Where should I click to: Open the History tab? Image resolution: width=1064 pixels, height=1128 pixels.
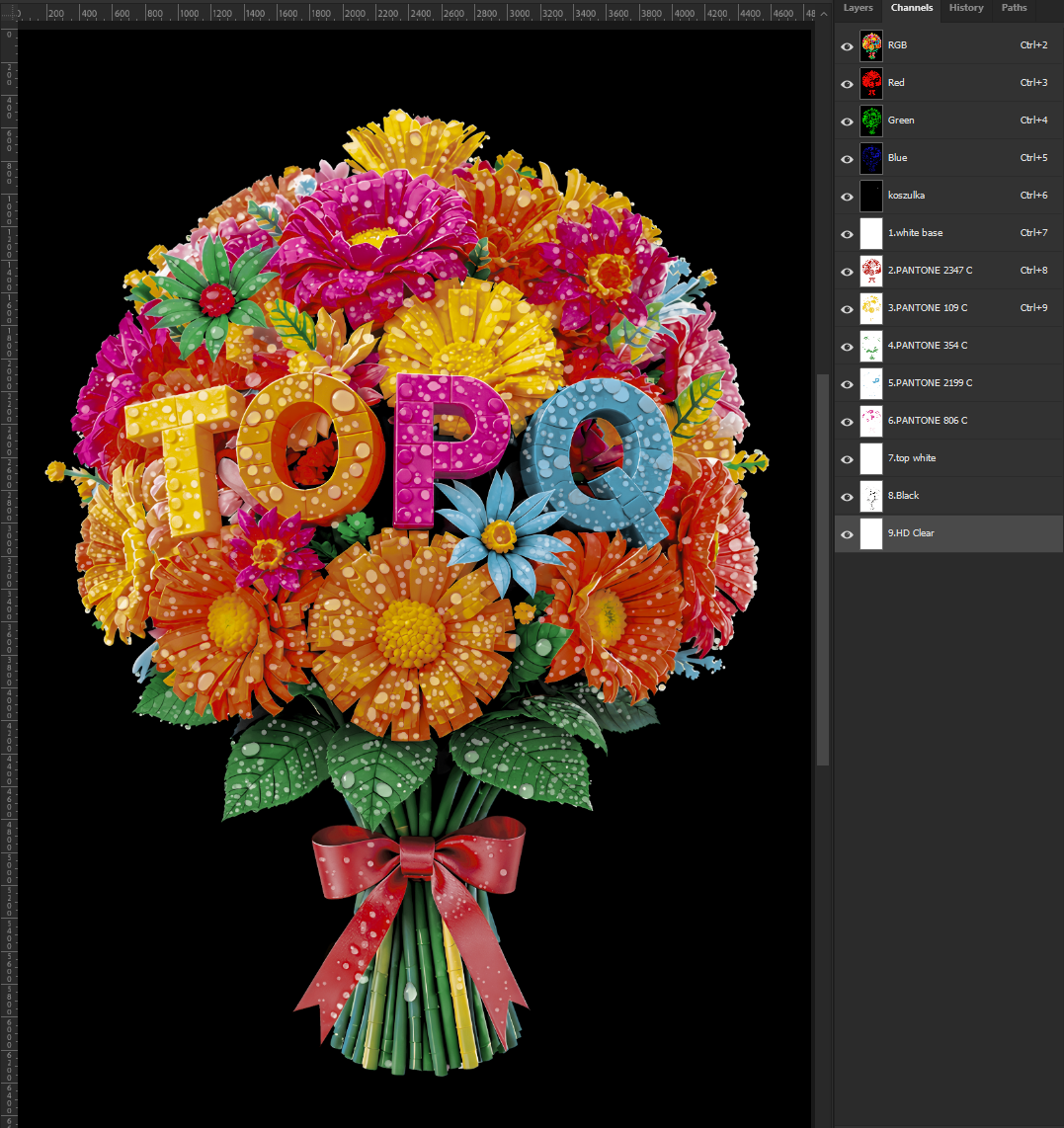[x=965, y=8]
